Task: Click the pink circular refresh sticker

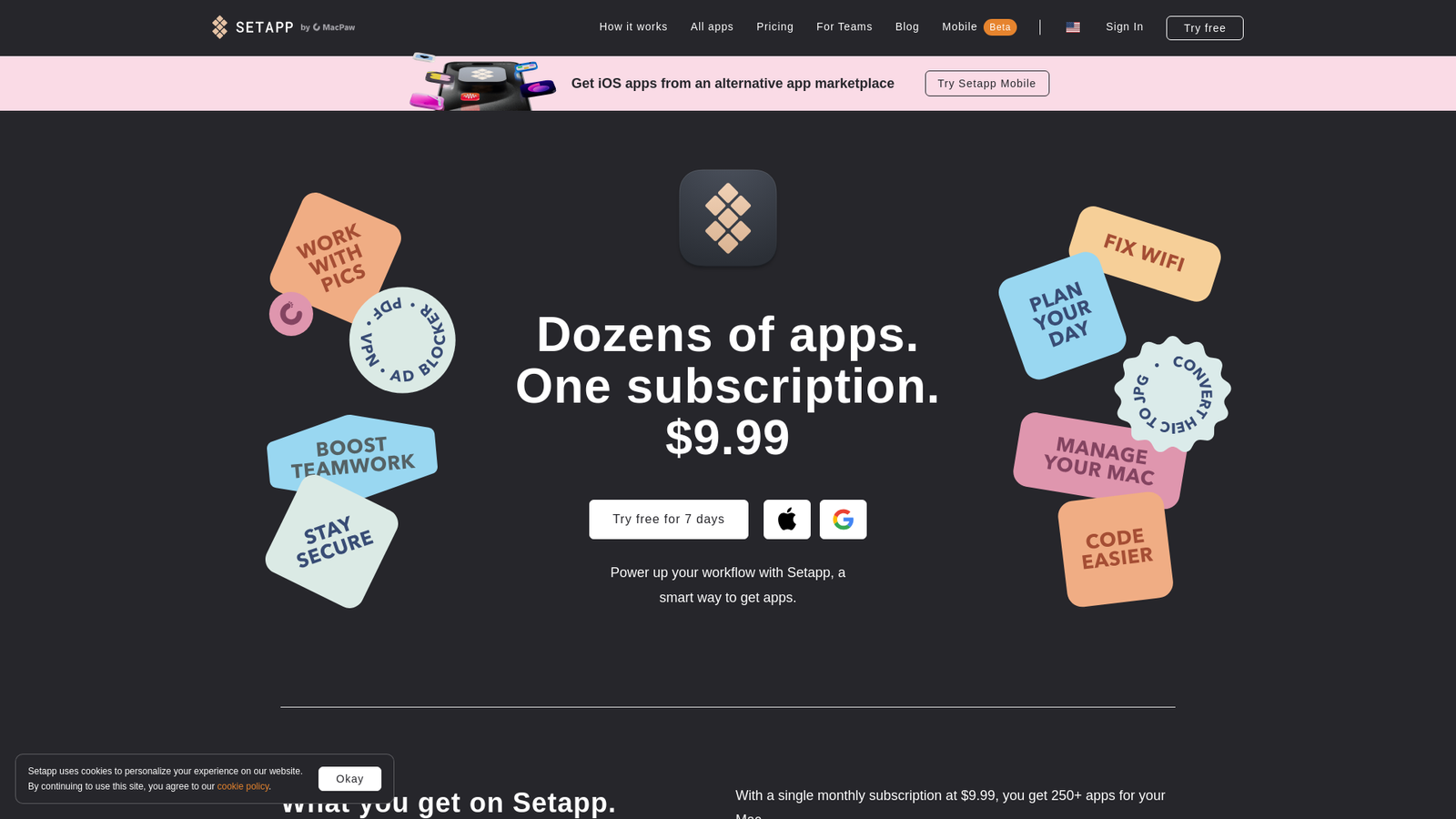Action: 291,314
